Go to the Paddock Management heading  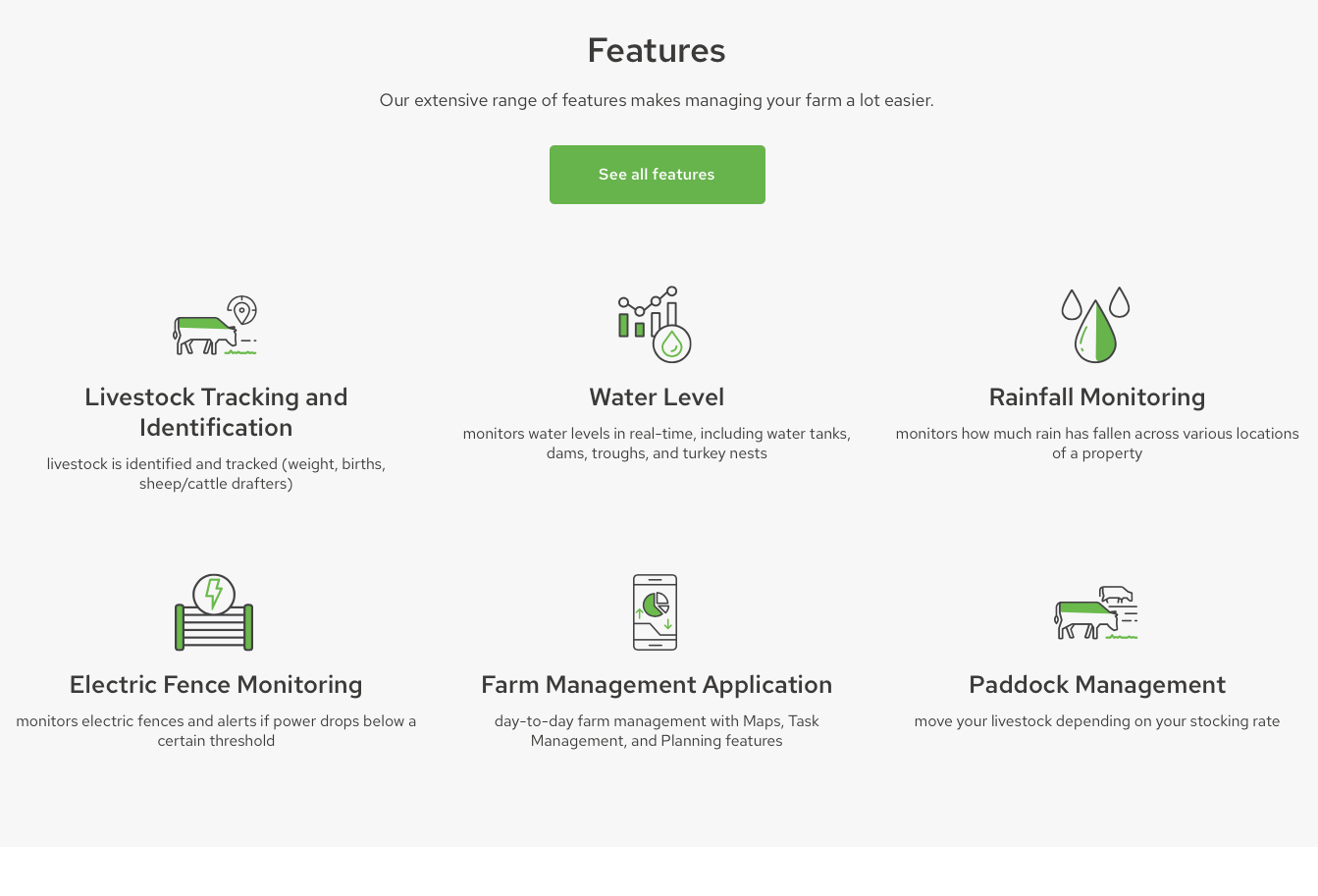point(1097,685)
